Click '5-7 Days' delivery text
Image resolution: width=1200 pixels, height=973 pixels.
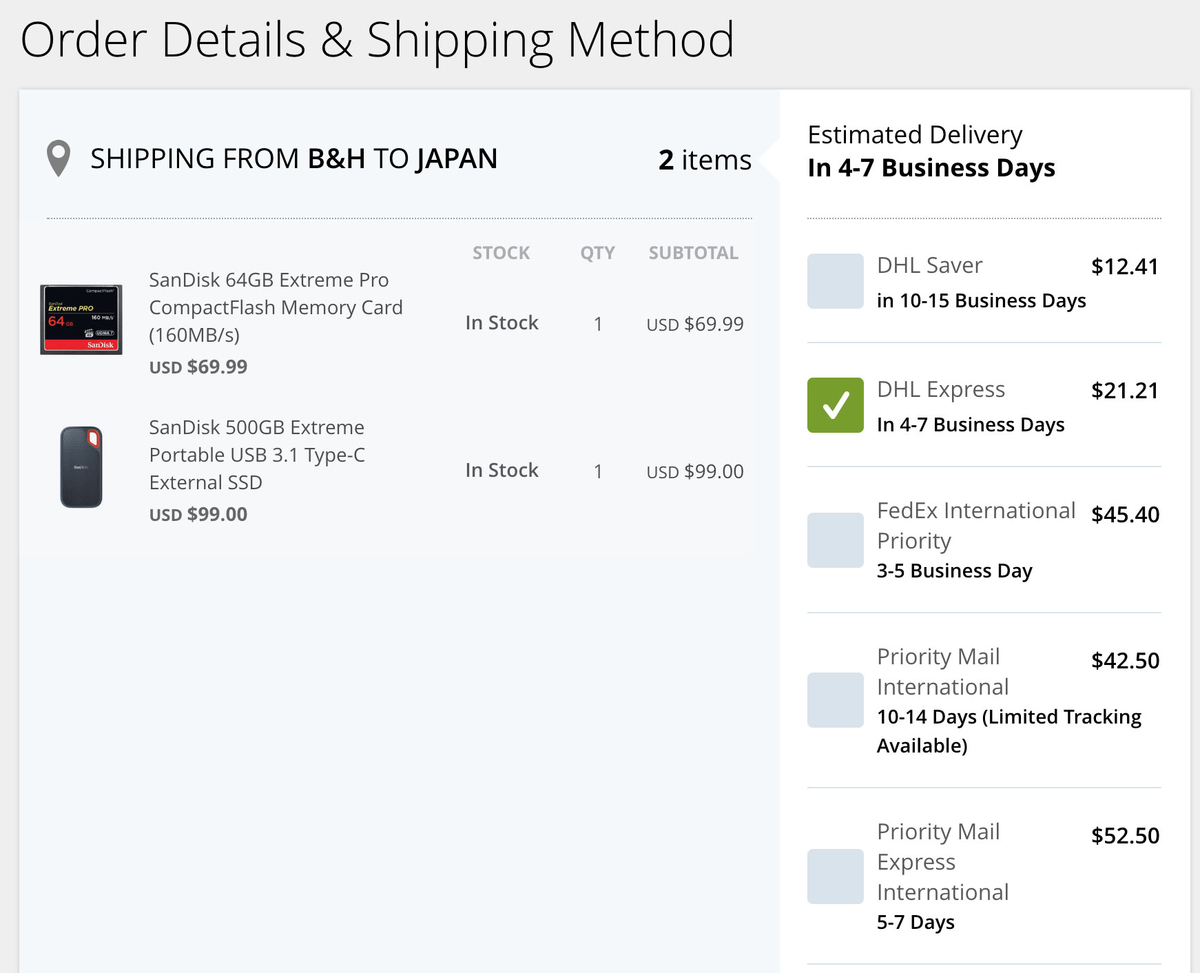915,922
